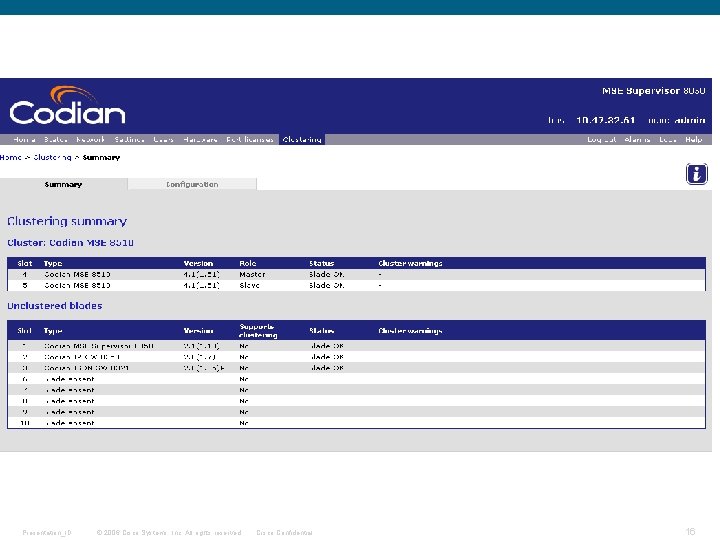Click the blade absent entry in slot 10
This screenshot has height=540, width=720.
pyautogui.click(x=69, y=423)
